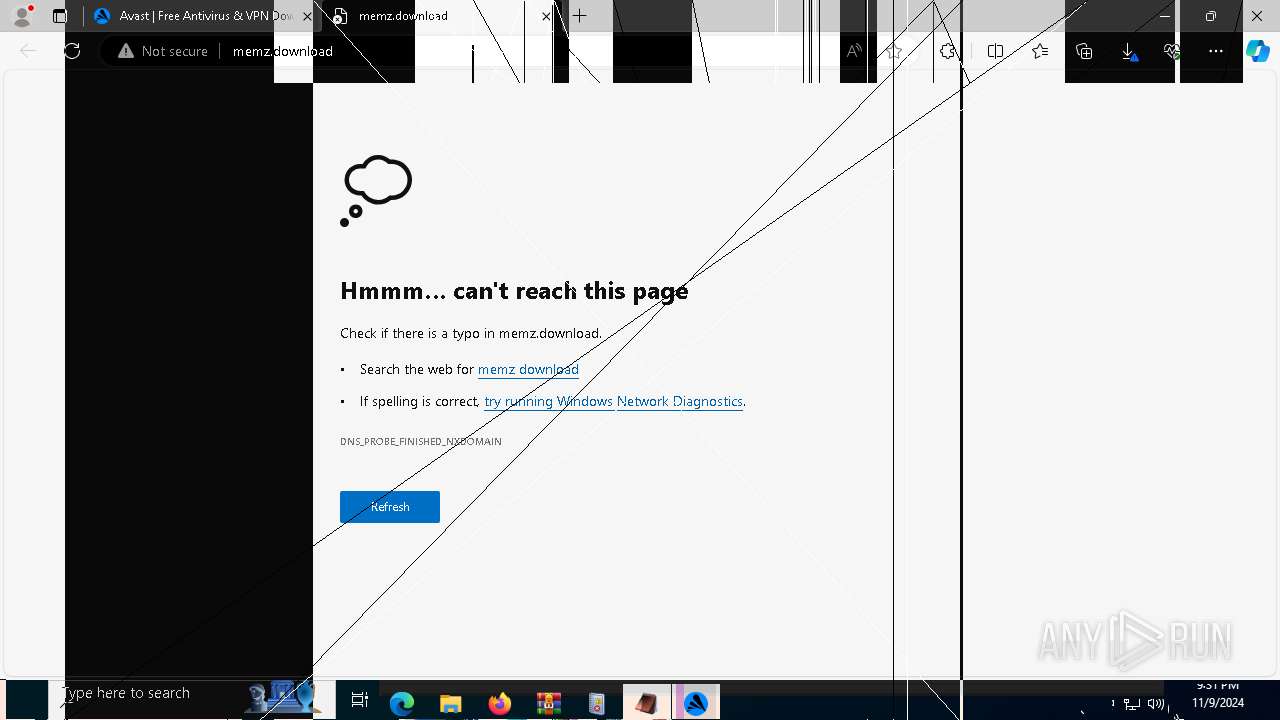Open the Favorites panel
The image size is (1280, 720).
1040,51
